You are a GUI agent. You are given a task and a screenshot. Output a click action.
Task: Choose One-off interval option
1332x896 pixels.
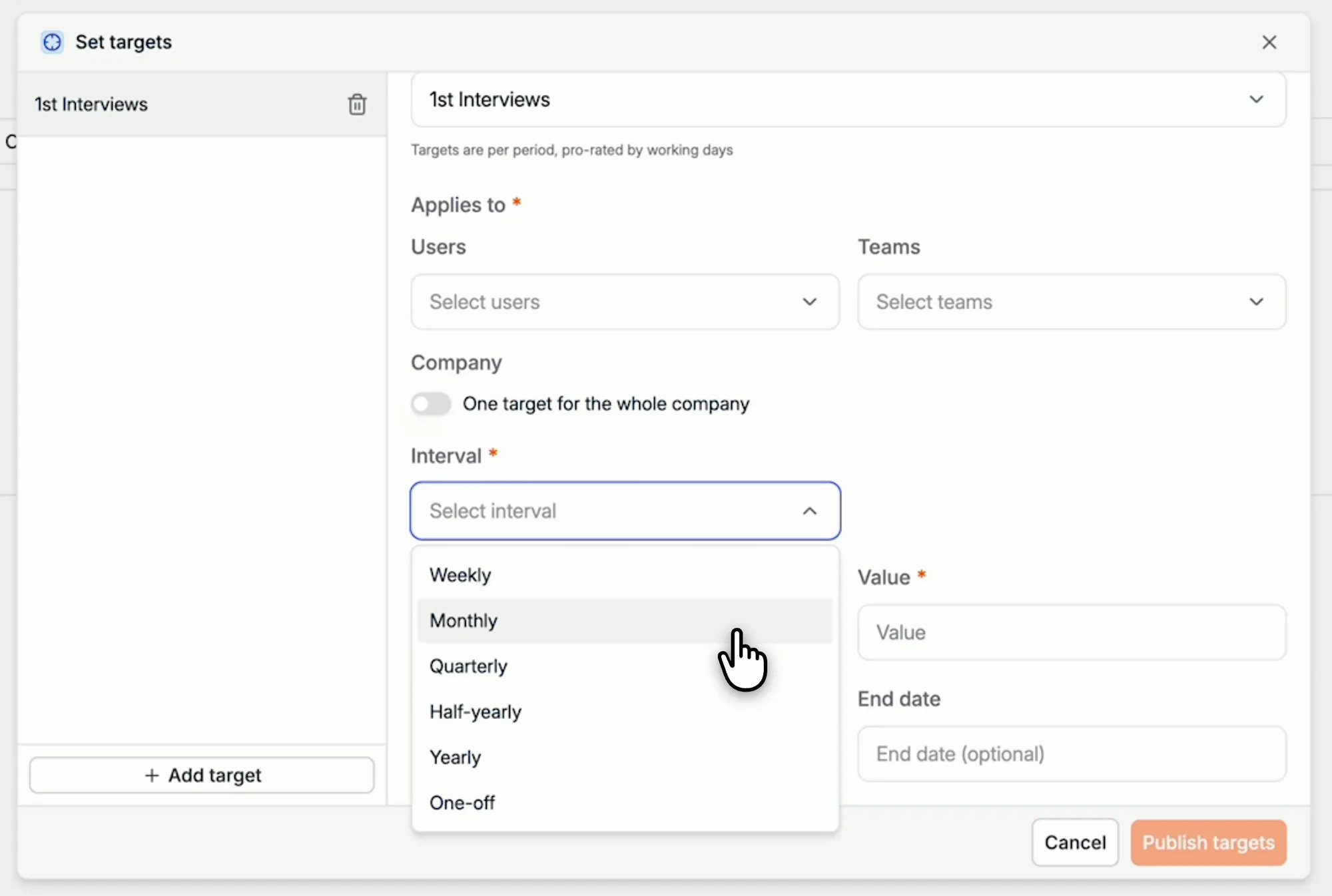point(625,803)
